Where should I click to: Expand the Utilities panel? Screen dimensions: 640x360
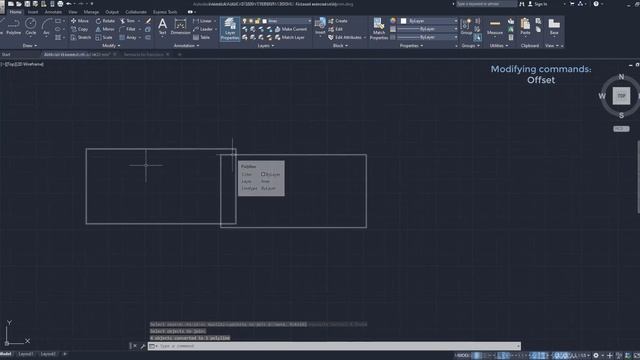(499, 46)
